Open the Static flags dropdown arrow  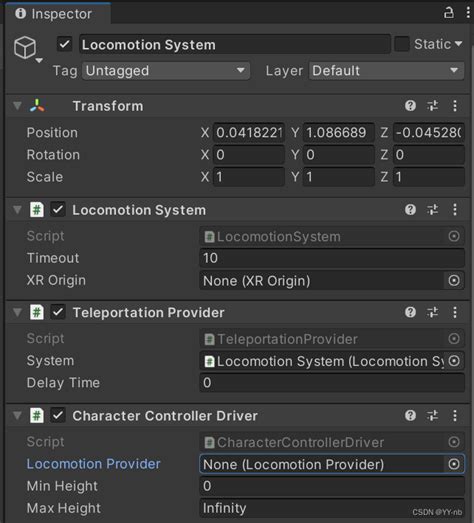click(x=459, y=44)
